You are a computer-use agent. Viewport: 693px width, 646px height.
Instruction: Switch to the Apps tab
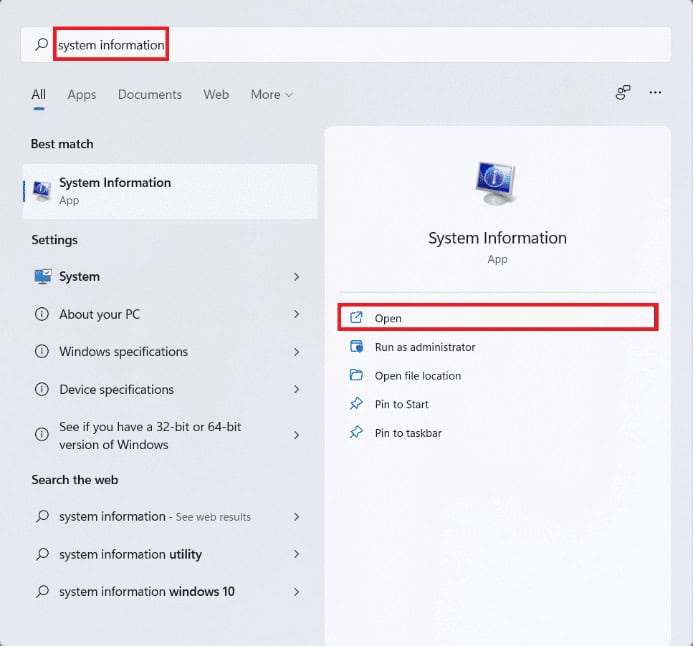(82, 94)
